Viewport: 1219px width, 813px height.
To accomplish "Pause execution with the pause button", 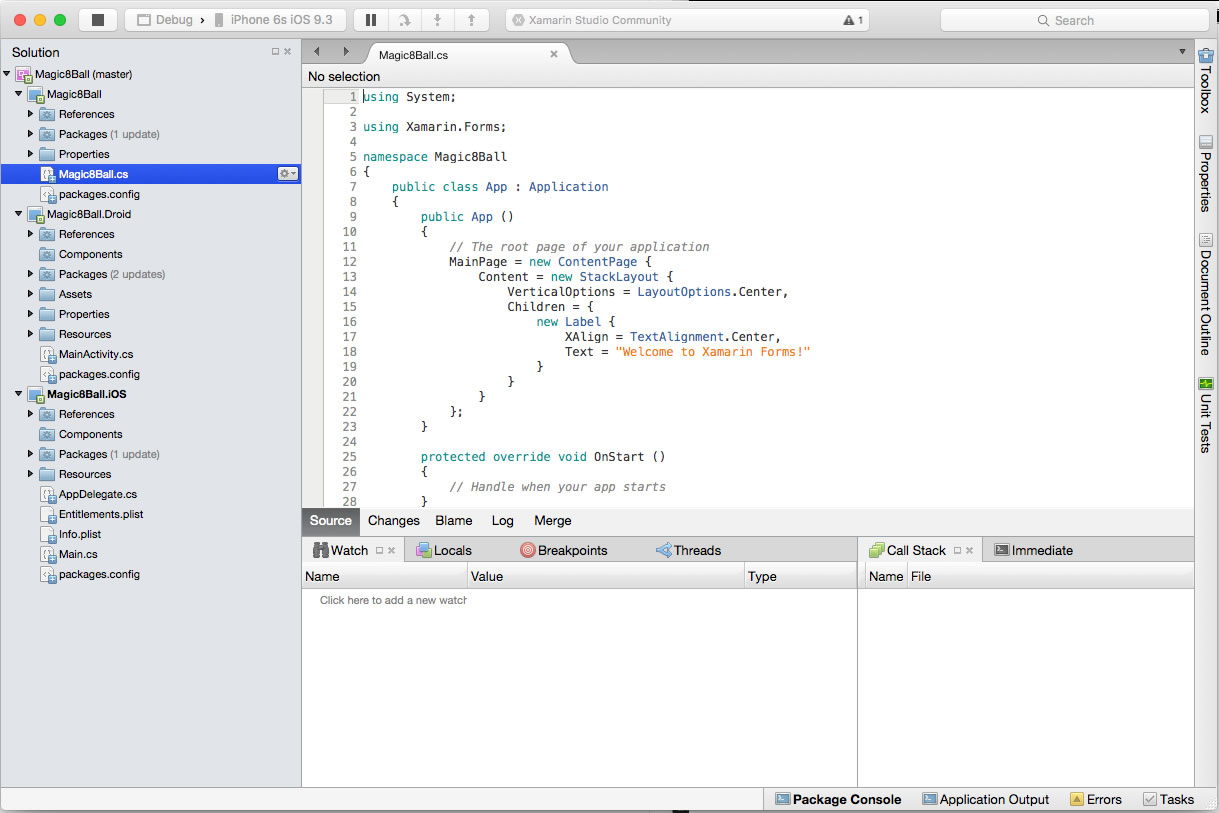I will pyautogui.click(x=371, y=20).
